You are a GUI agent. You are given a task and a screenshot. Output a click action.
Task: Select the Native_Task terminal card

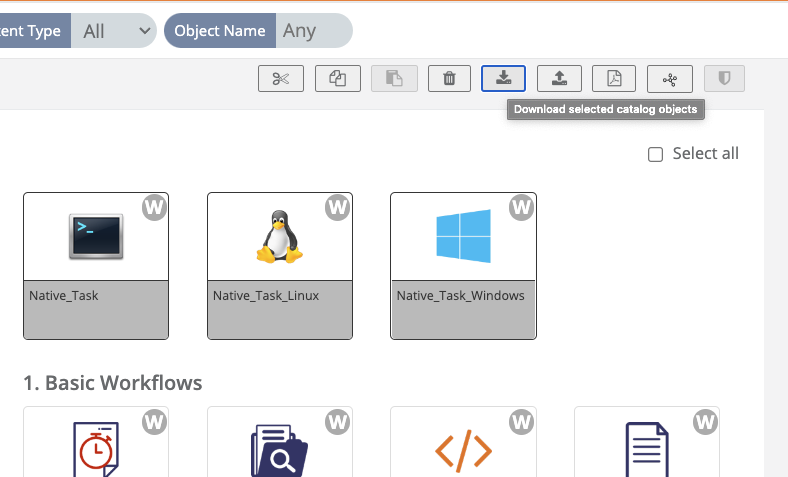(x=96, y=266)
